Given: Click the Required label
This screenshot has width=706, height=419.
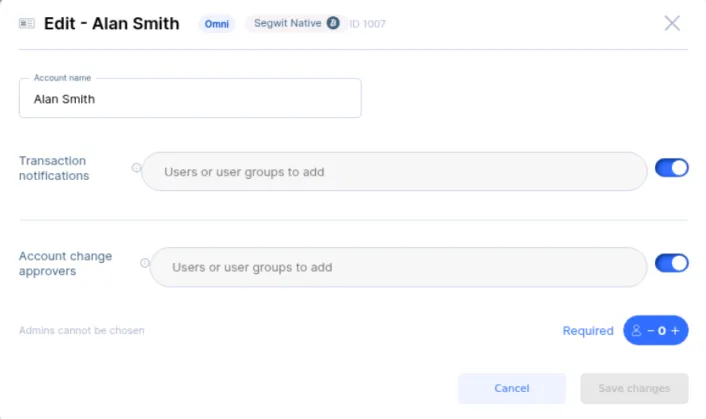Looking at the screenshot, I should [x=588, y=331].
